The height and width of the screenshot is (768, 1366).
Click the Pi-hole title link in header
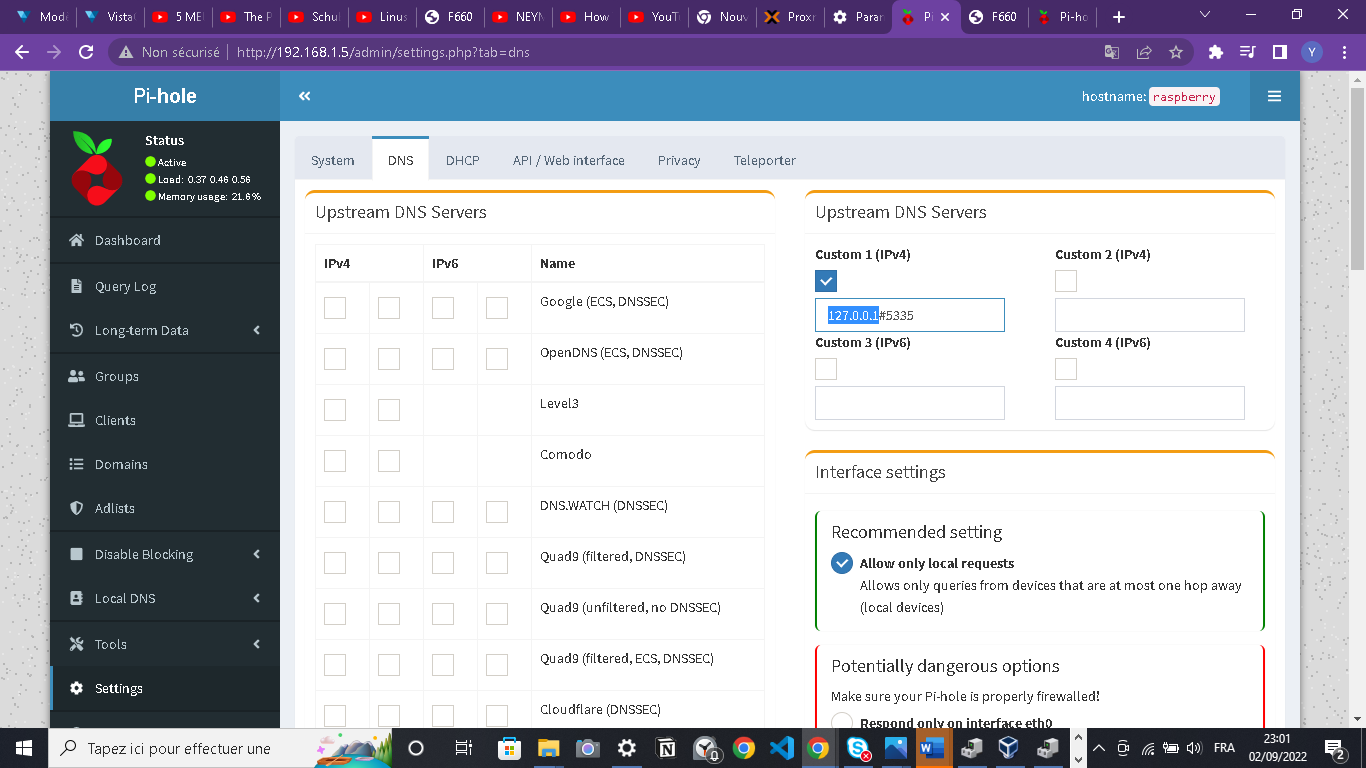(165, 96)
